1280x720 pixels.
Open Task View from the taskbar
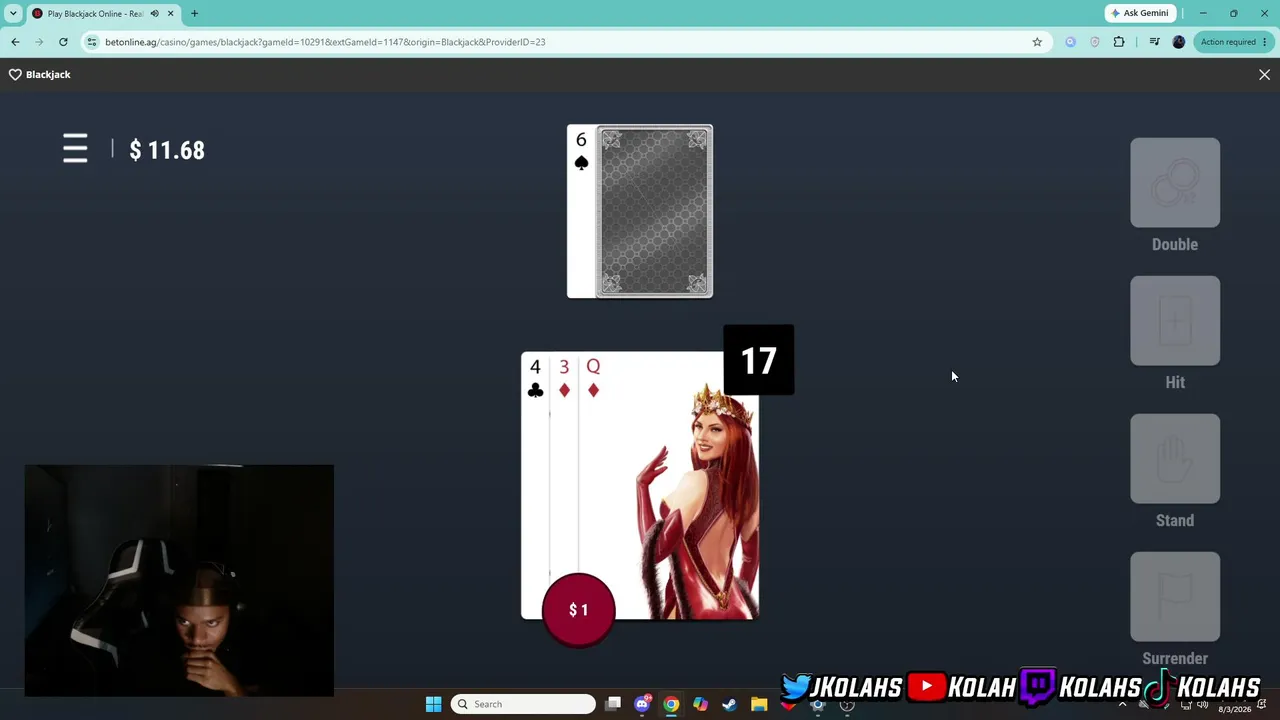pyautogui.click(x=613, y=704)
